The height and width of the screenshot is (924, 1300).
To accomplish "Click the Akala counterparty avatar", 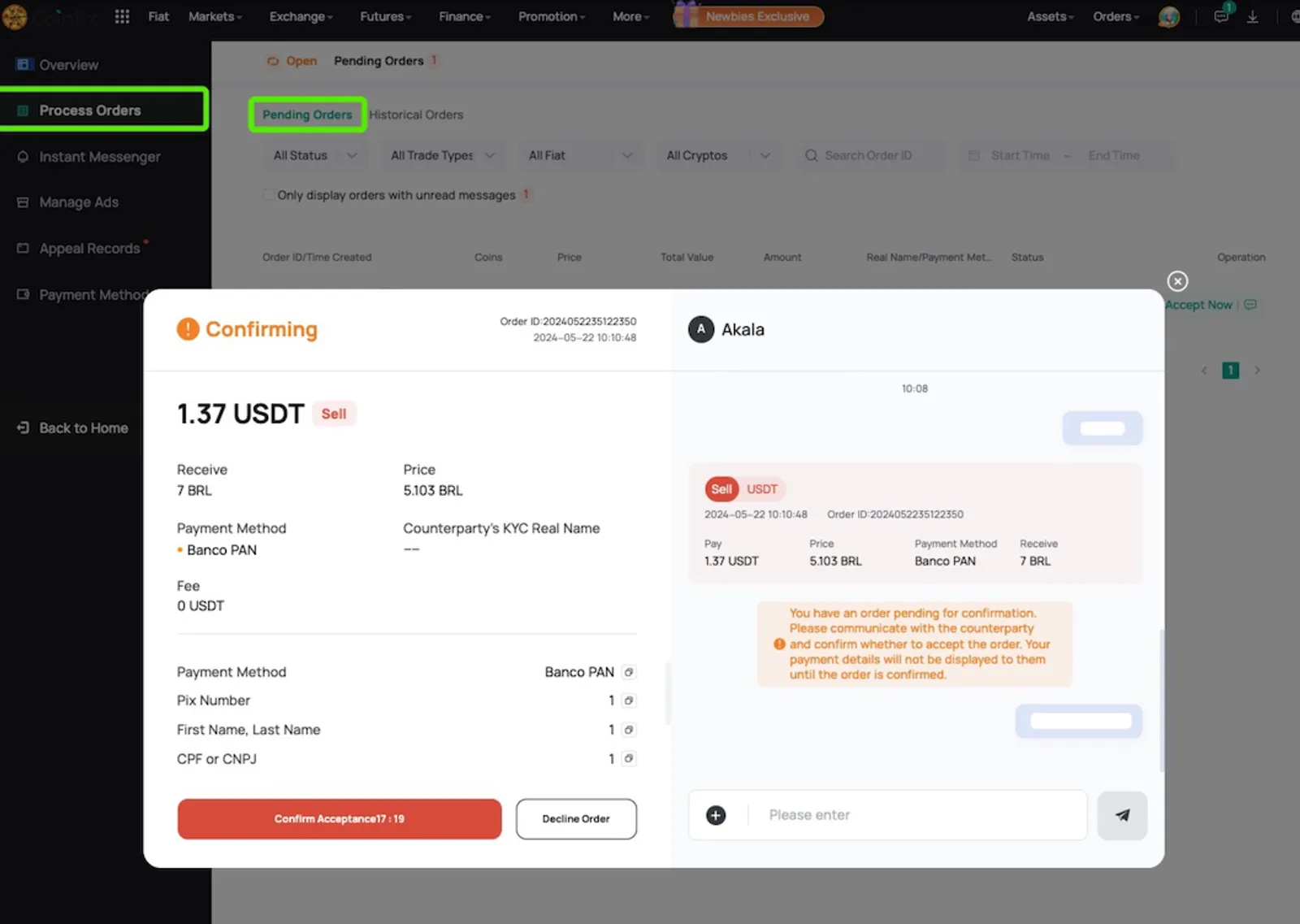I will [x=701, y=329].
